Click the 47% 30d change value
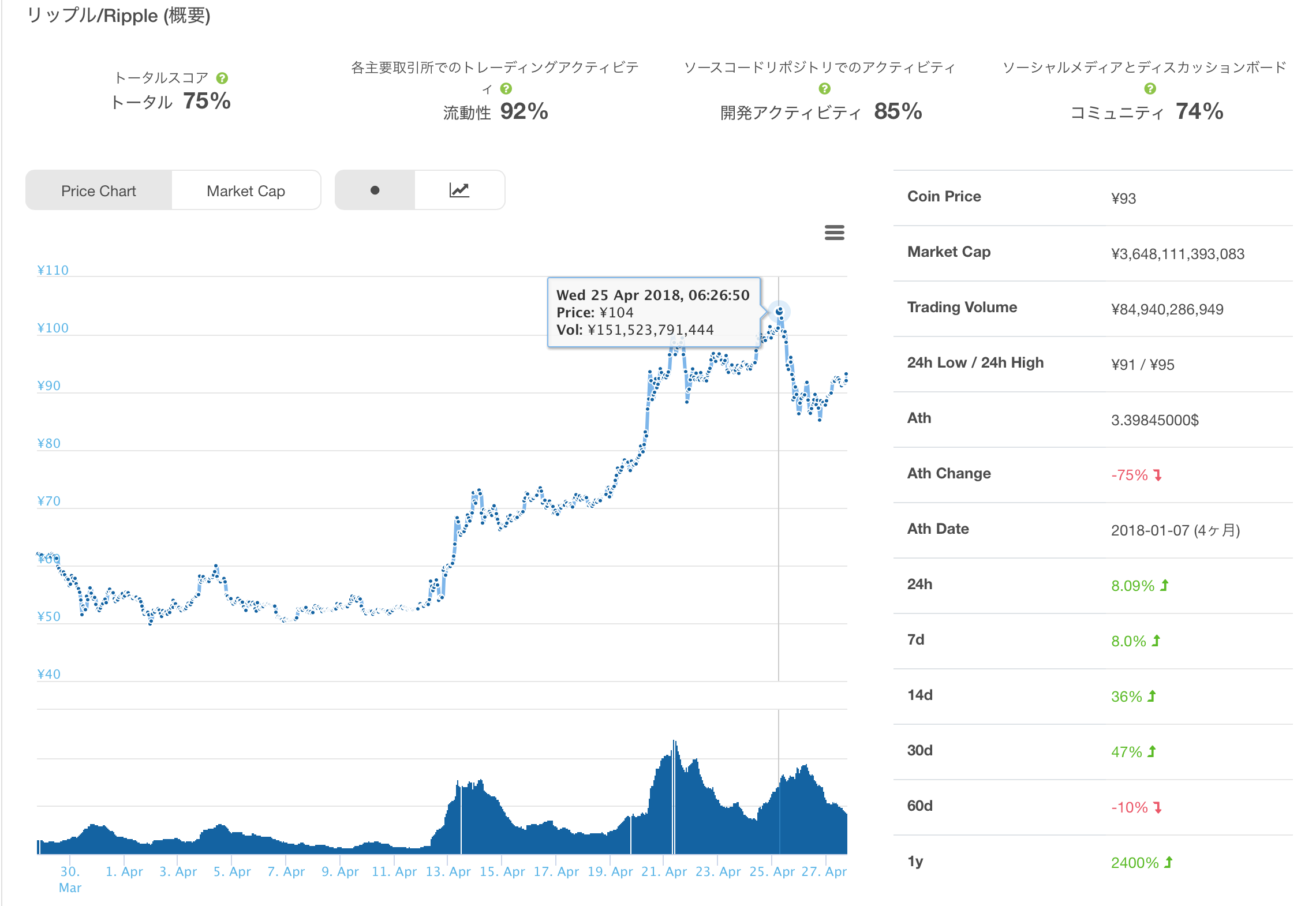The height and width of the screenshot is (906, 1316). coord(1126,752)
